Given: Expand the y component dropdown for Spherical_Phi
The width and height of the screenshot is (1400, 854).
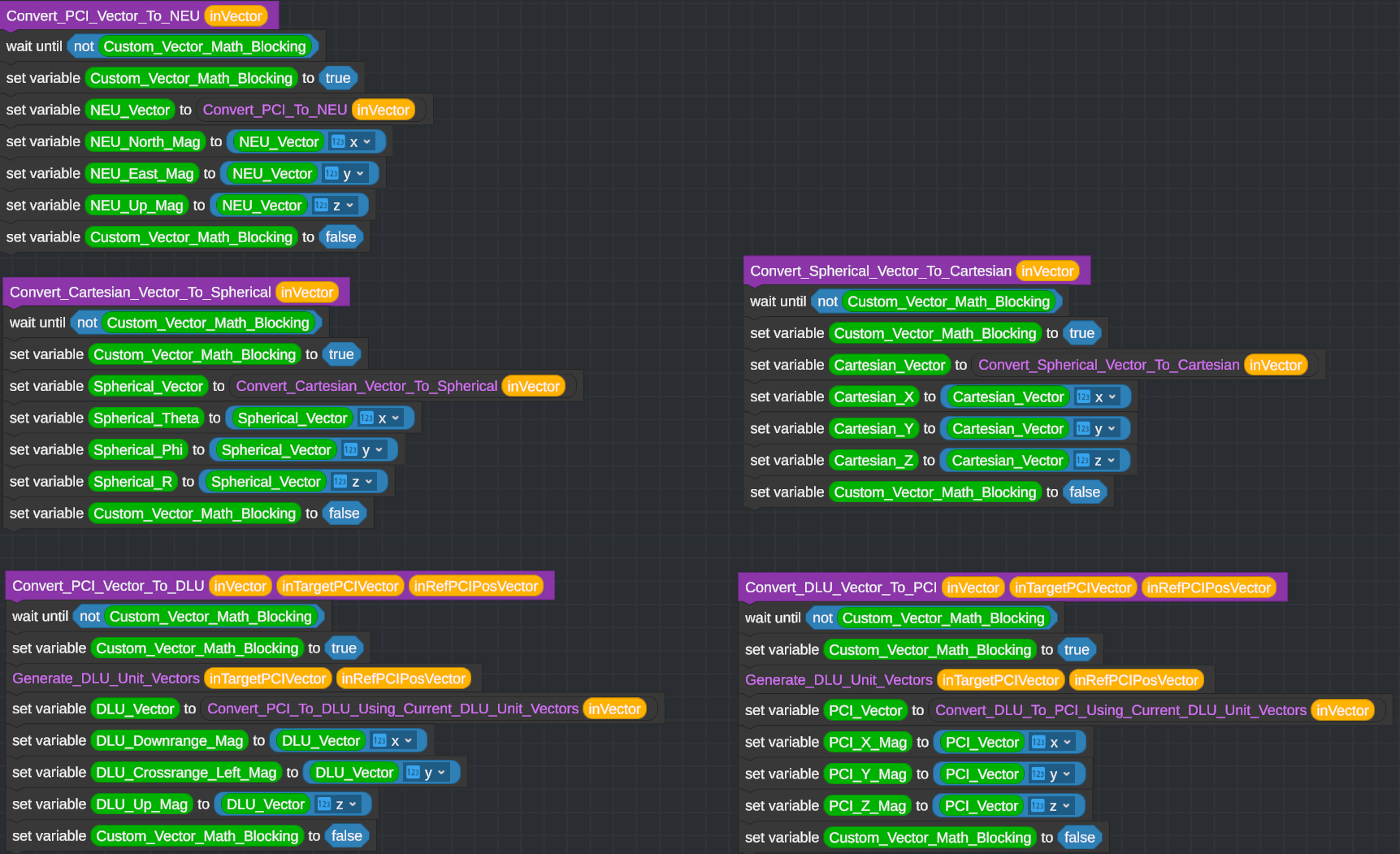Looking at the screenshot, I should (365, 450).
